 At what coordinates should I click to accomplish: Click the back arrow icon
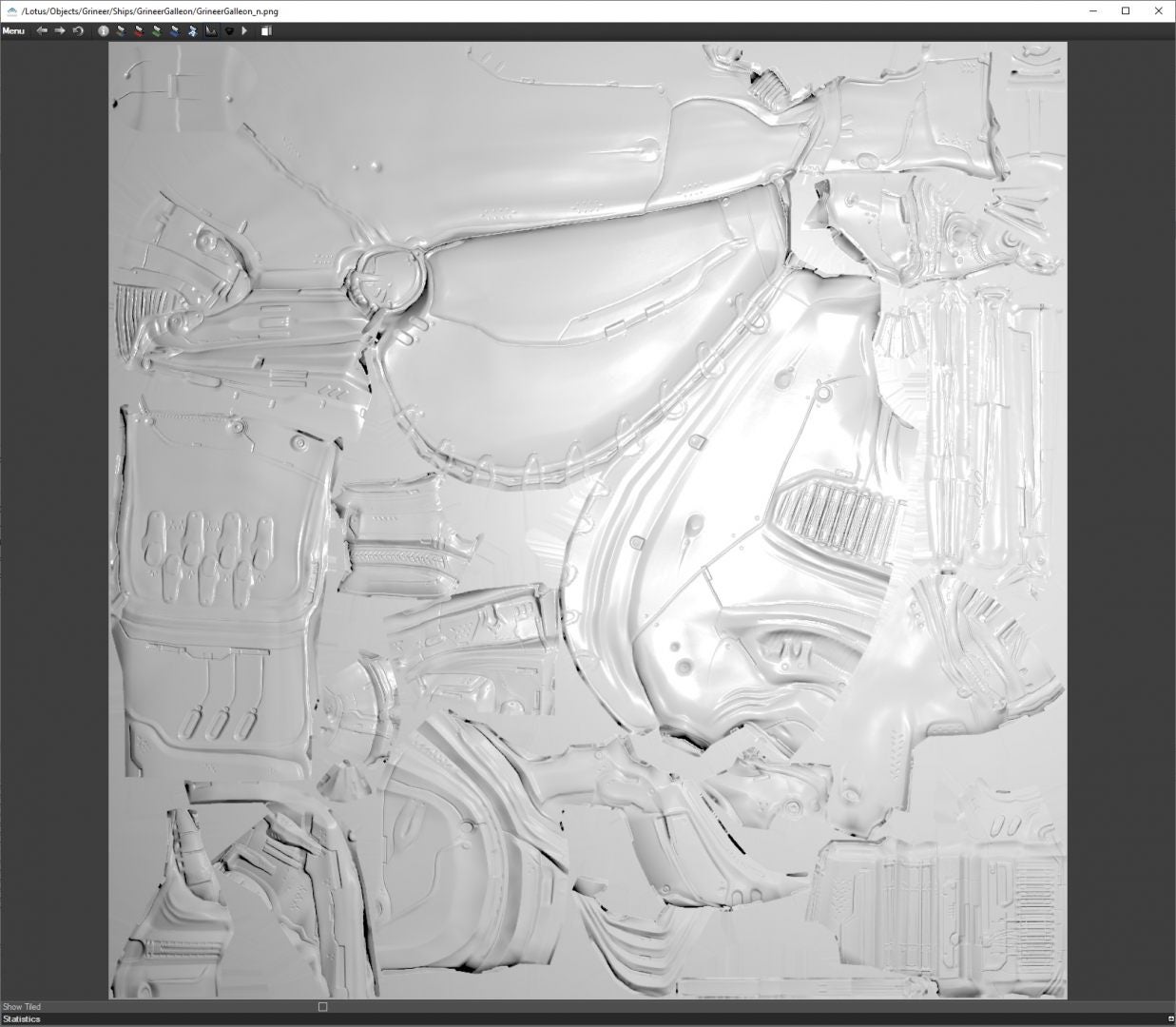click(x=42, y=30)
